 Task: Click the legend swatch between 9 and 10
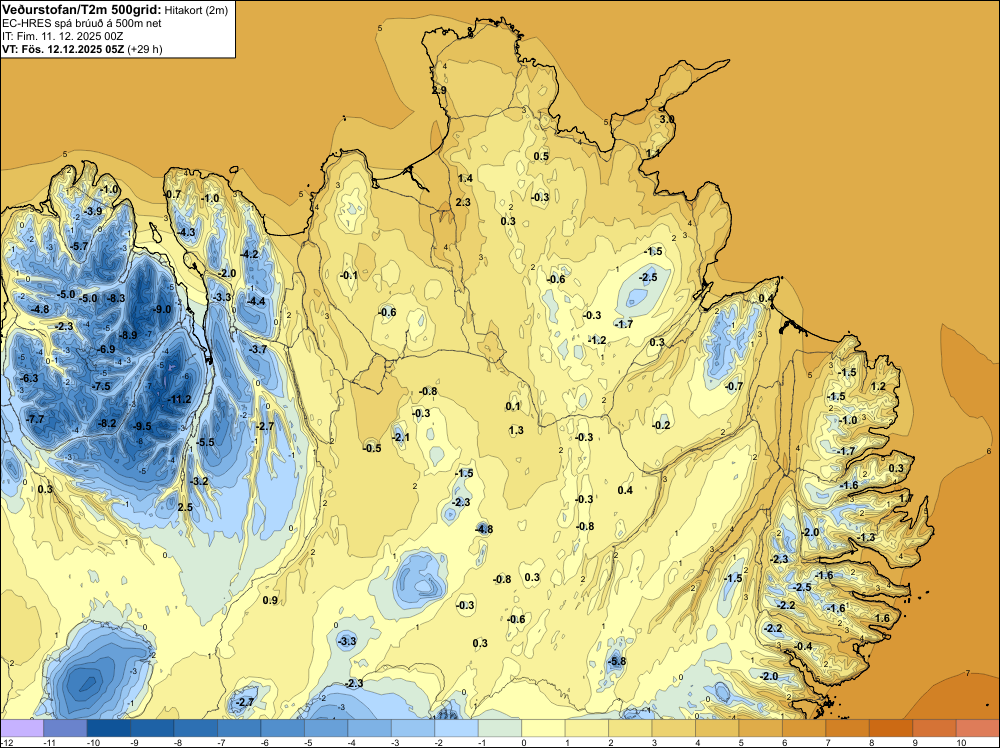pyautogui.click(x=934, y=728)
